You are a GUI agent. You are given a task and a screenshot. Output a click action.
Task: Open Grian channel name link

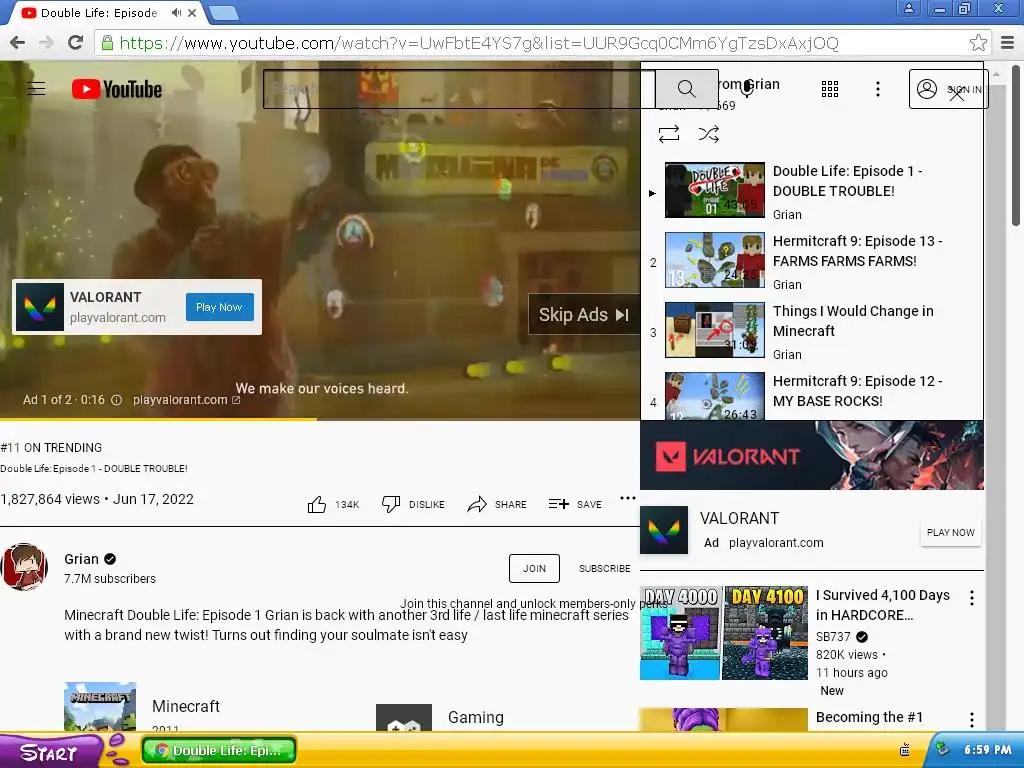(x=82, y=559)
